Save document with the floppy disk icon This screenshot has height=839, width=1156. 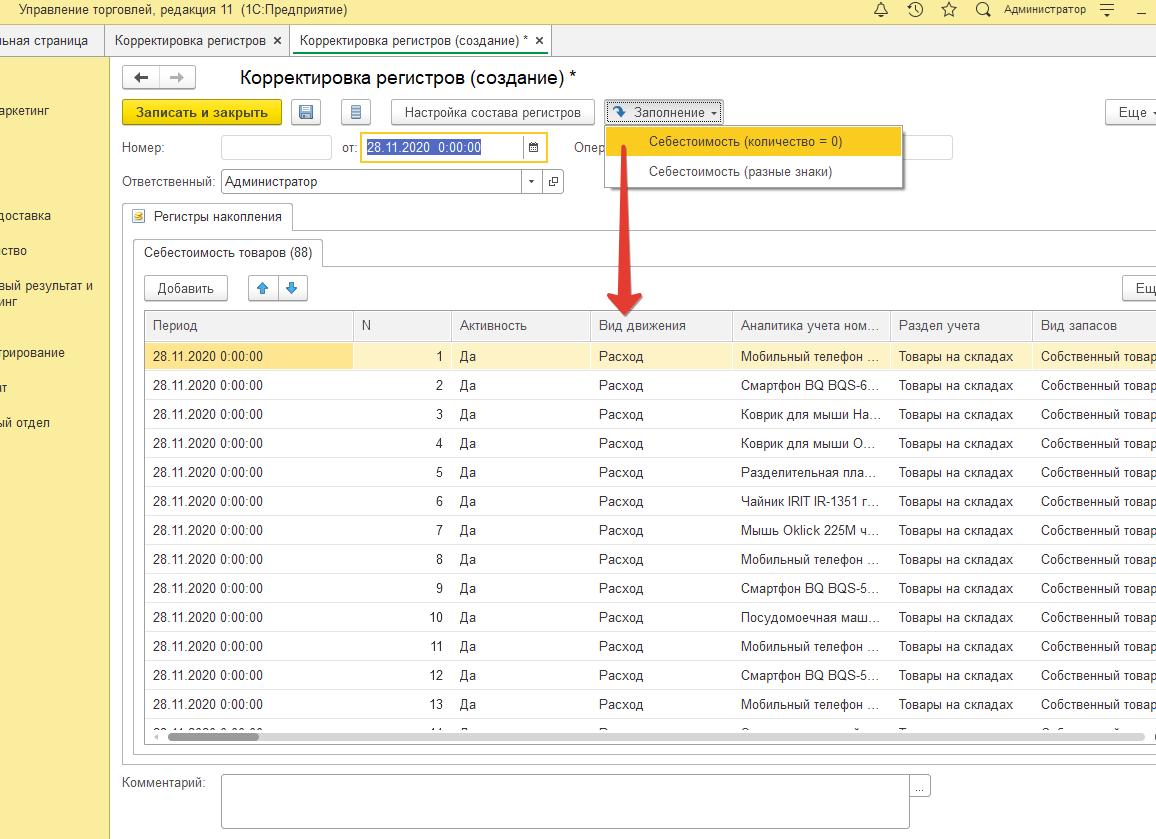pyautogui.click(x=306, y=112)
